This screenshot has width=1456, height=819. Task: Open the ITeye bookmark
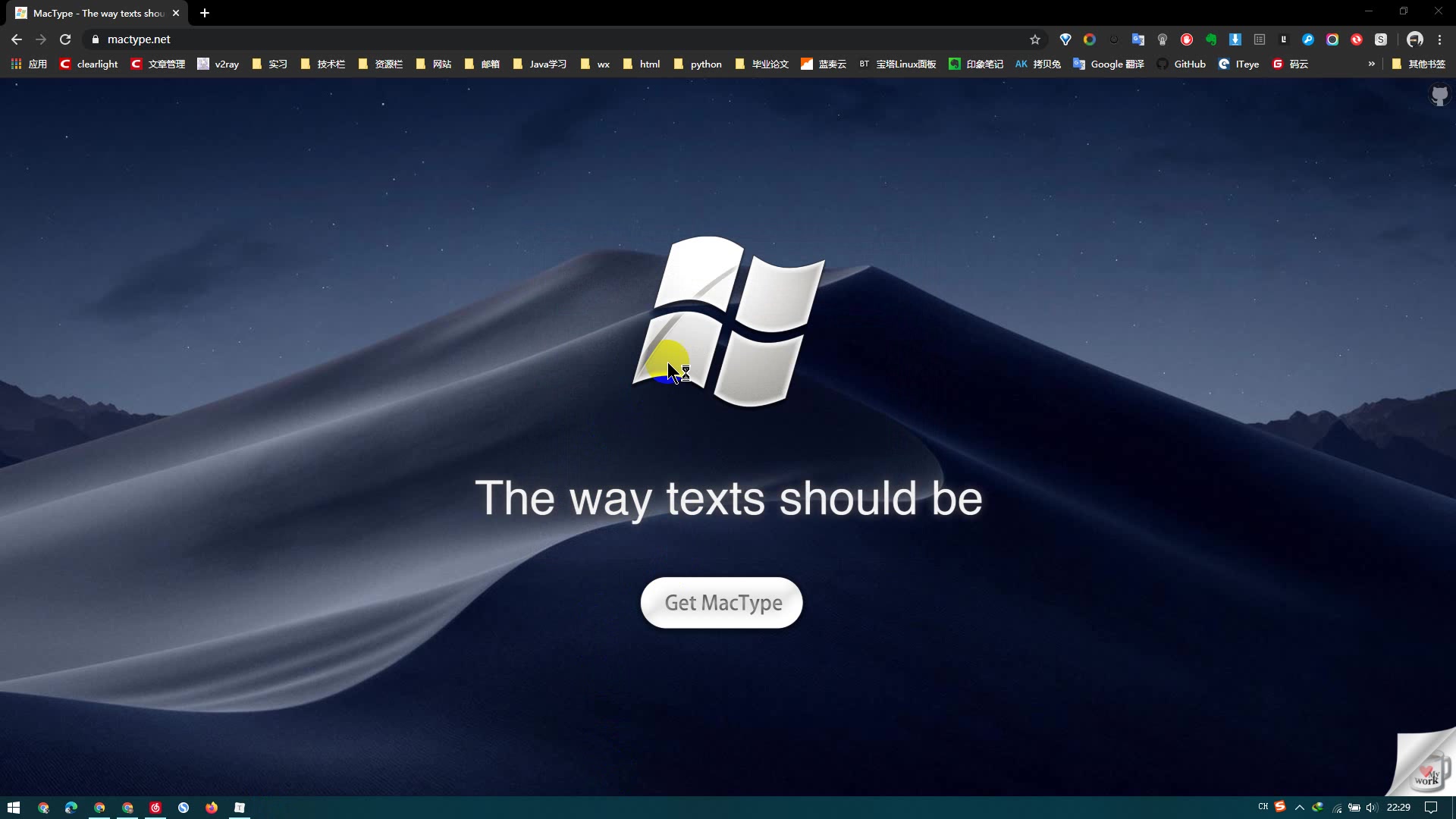click(1239, 64)
